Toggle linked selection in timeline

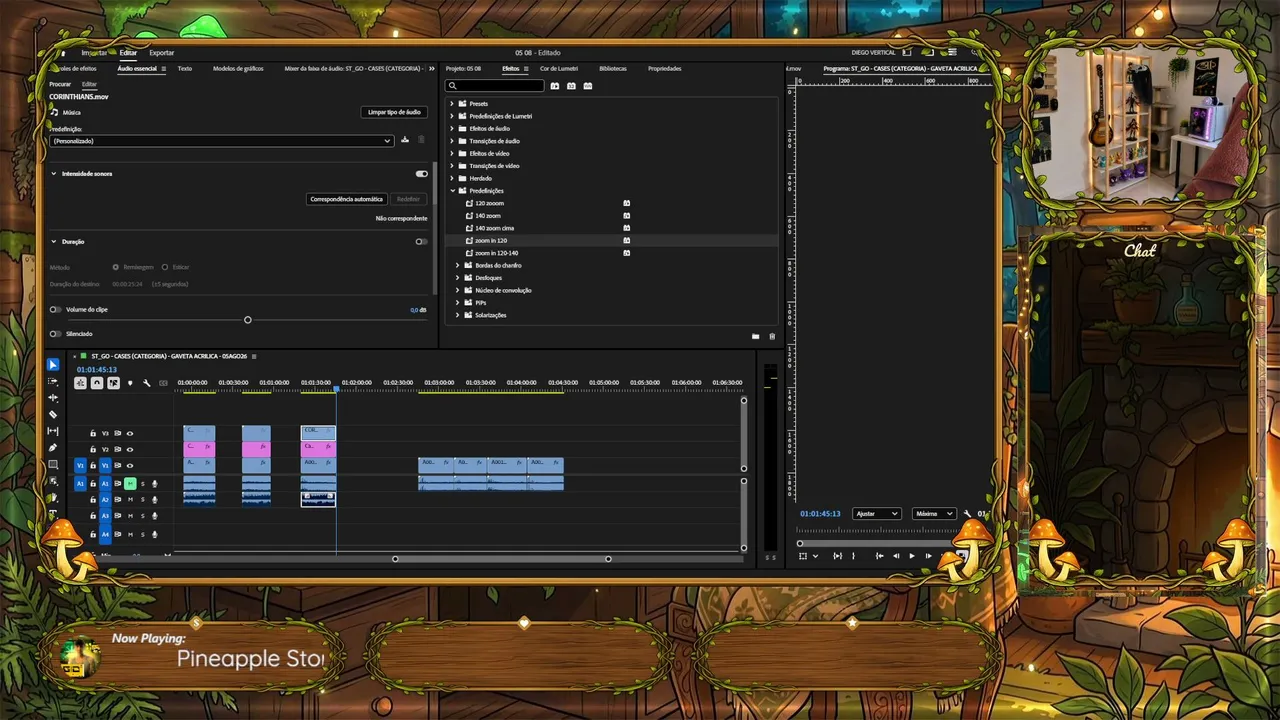point(113,383)
